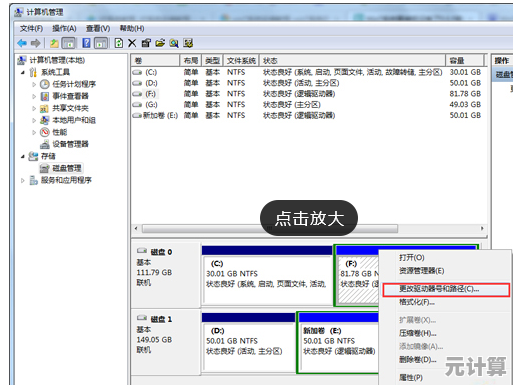Click the Up one level folder icon
This screenshot has height=385, width=513.
click(x=54, y=43)
